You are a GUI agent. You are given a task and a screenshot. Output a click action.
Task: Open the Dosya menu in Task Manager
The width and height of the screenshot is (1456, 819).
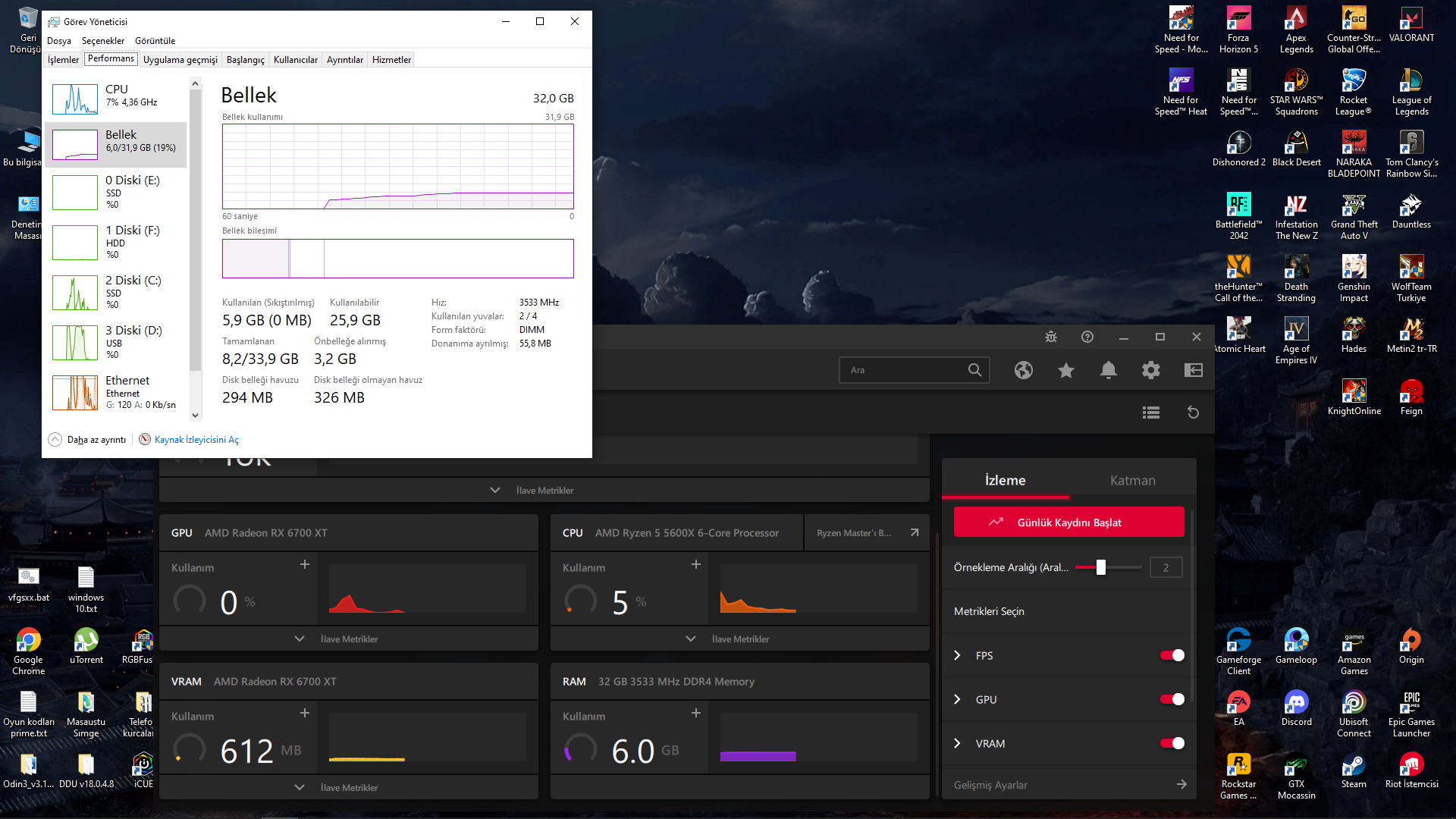59,41
